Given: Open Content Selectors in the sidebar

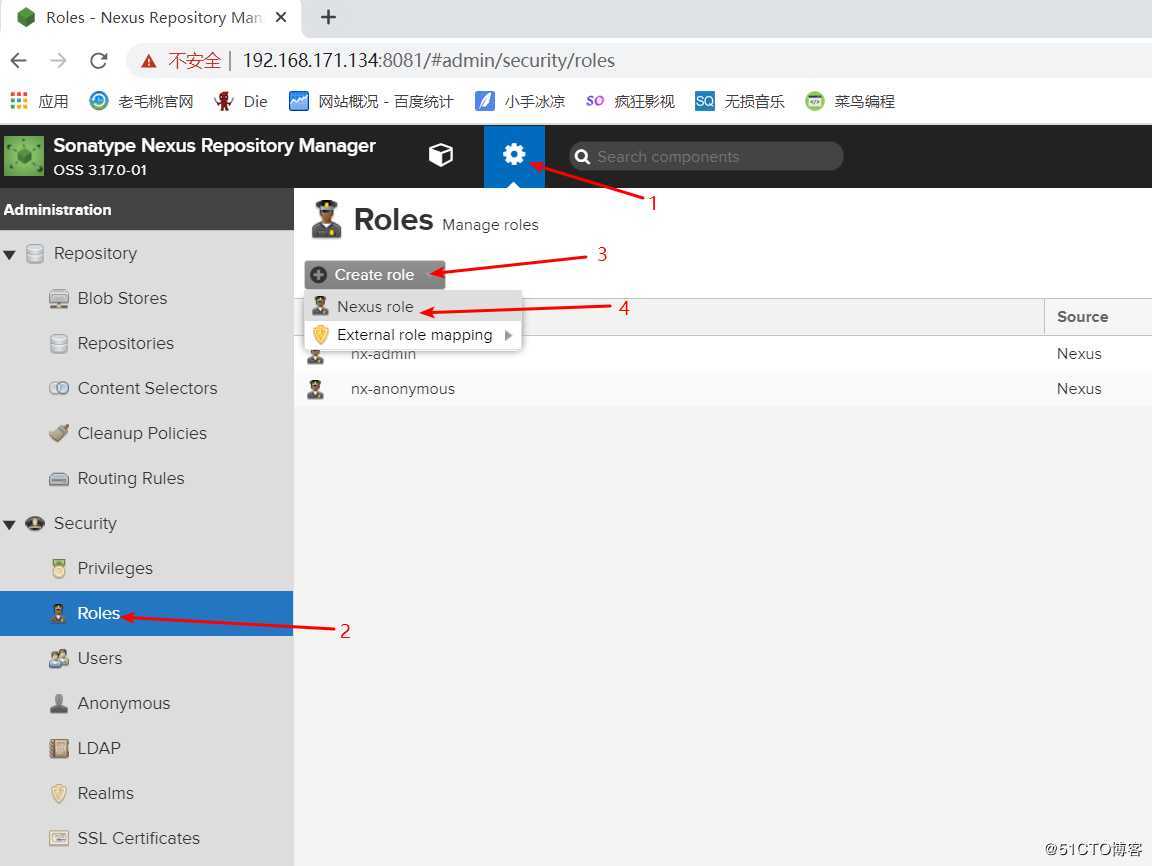Looking at the screenshot, I should click(x=147, y=388).
